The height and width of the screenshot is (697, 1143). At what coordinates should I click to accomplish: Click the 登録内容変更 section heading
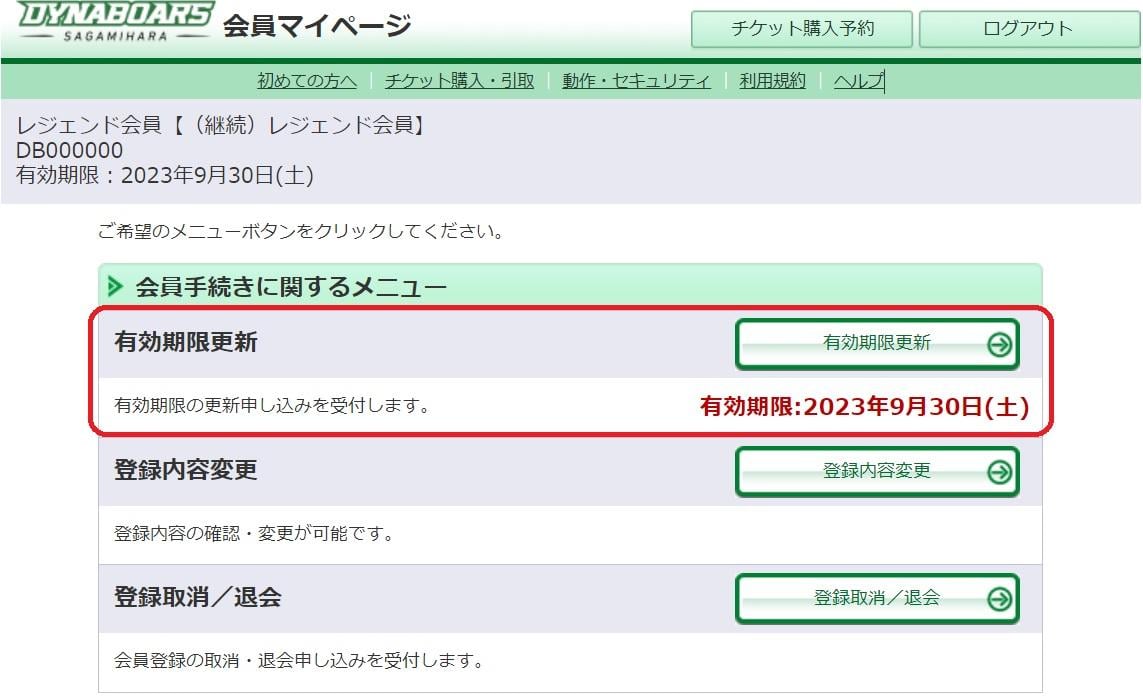186,470
